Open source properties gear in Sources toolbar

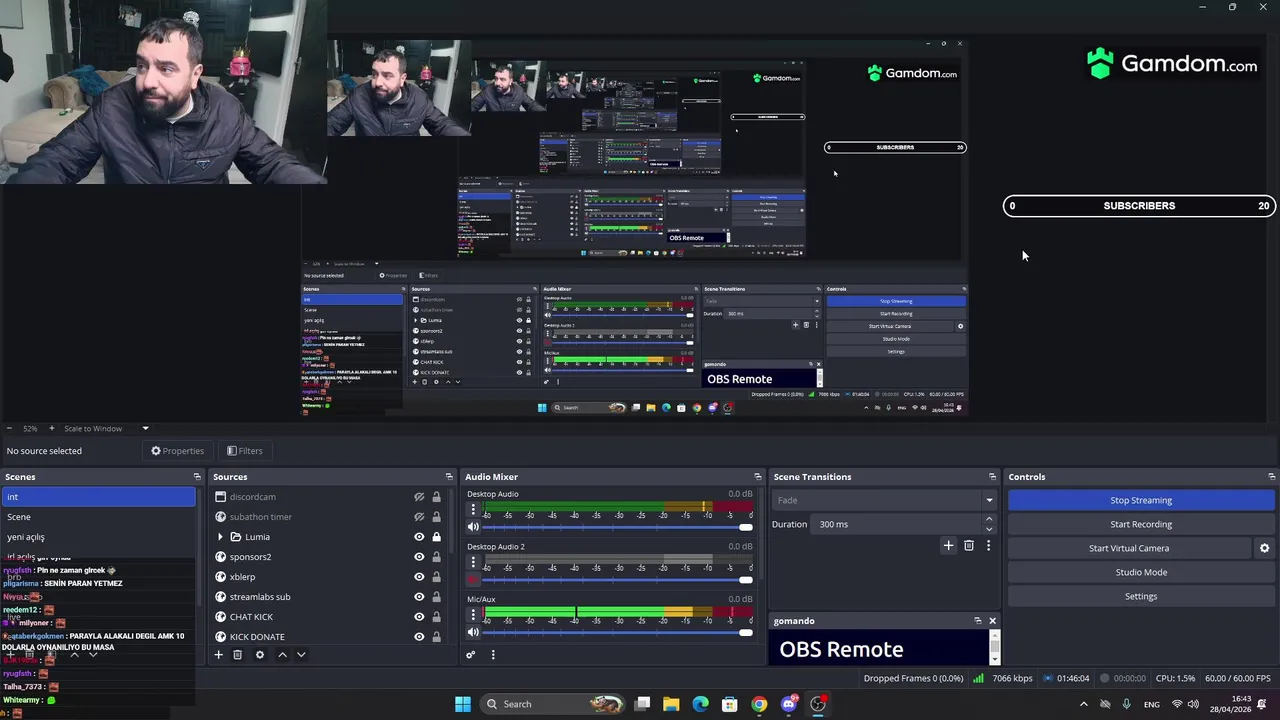[x=260, y=655]
